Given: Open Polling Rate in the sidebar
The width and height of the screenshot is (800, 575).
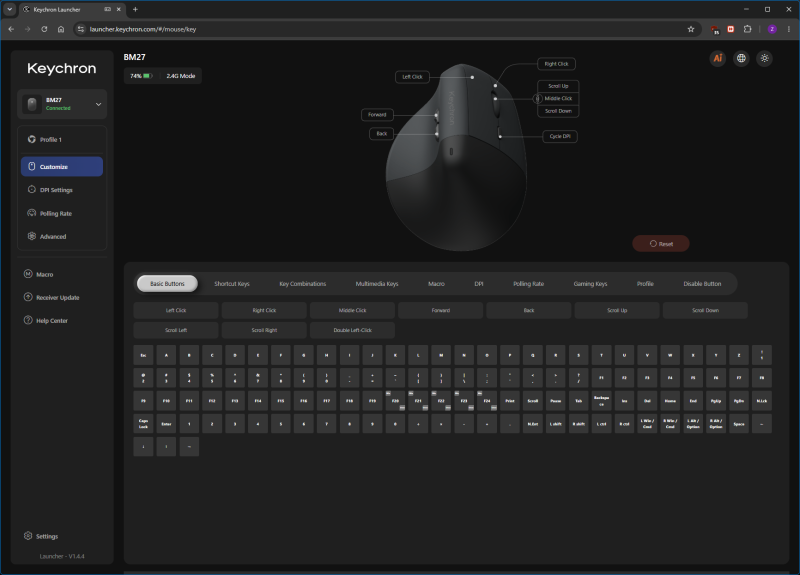Looking at the screenshot, I should 62,213.
